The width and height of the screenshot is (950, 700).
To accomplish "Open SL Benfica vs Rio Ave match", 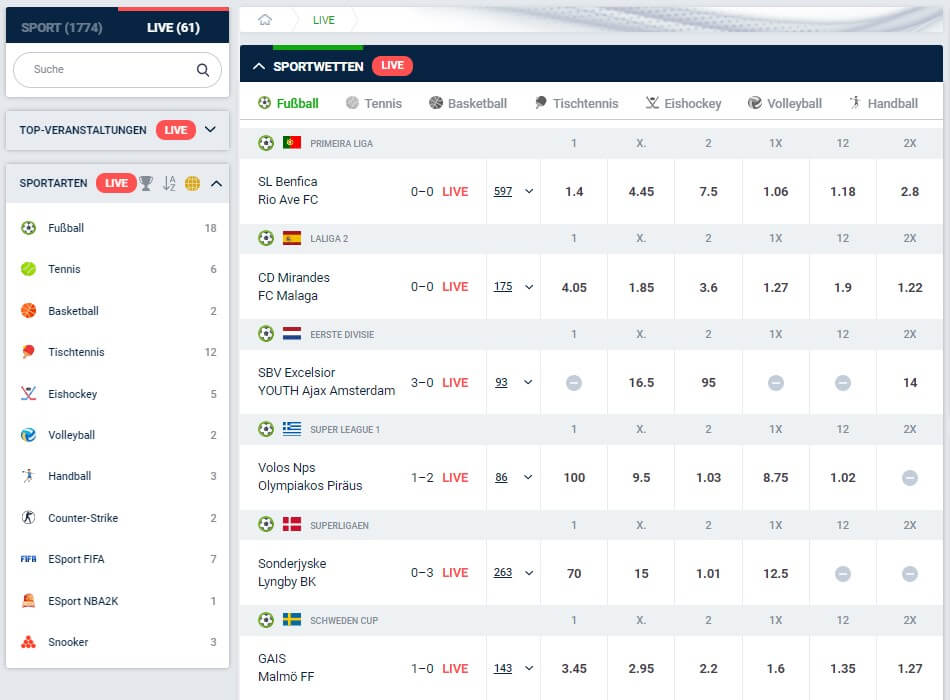I will click(x=288, y=191).
